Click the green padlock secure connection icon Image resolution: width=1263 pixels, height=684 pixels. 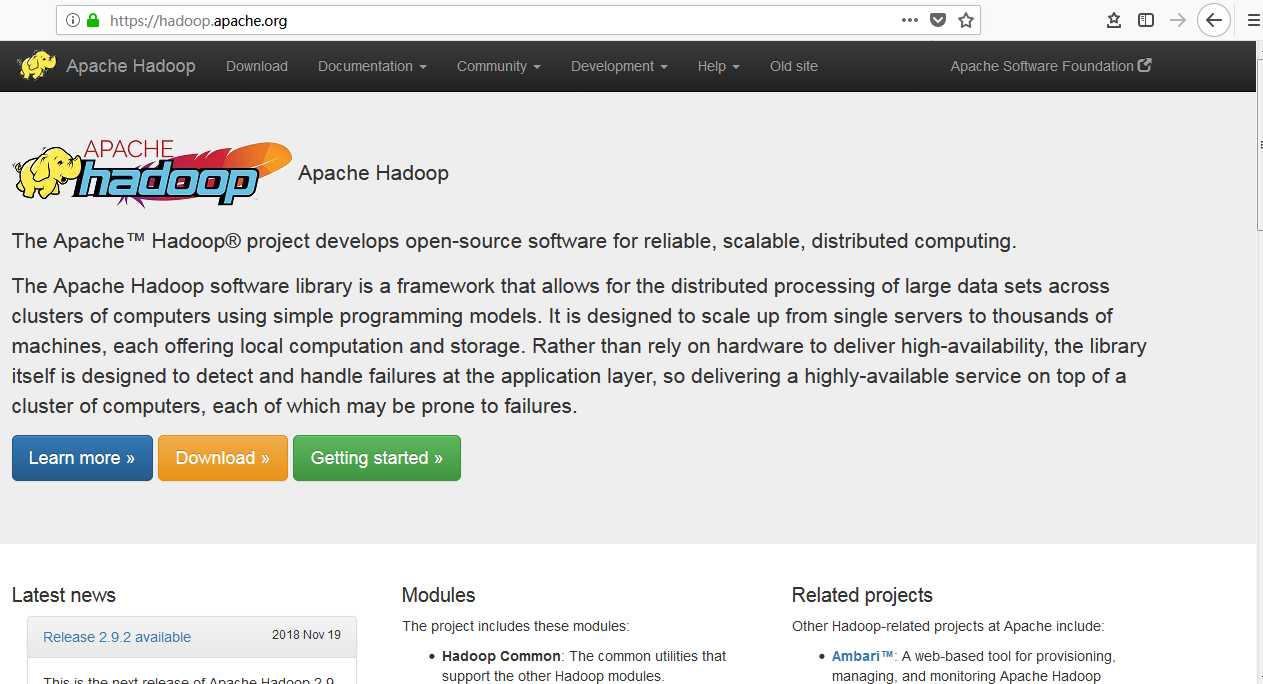93,20
